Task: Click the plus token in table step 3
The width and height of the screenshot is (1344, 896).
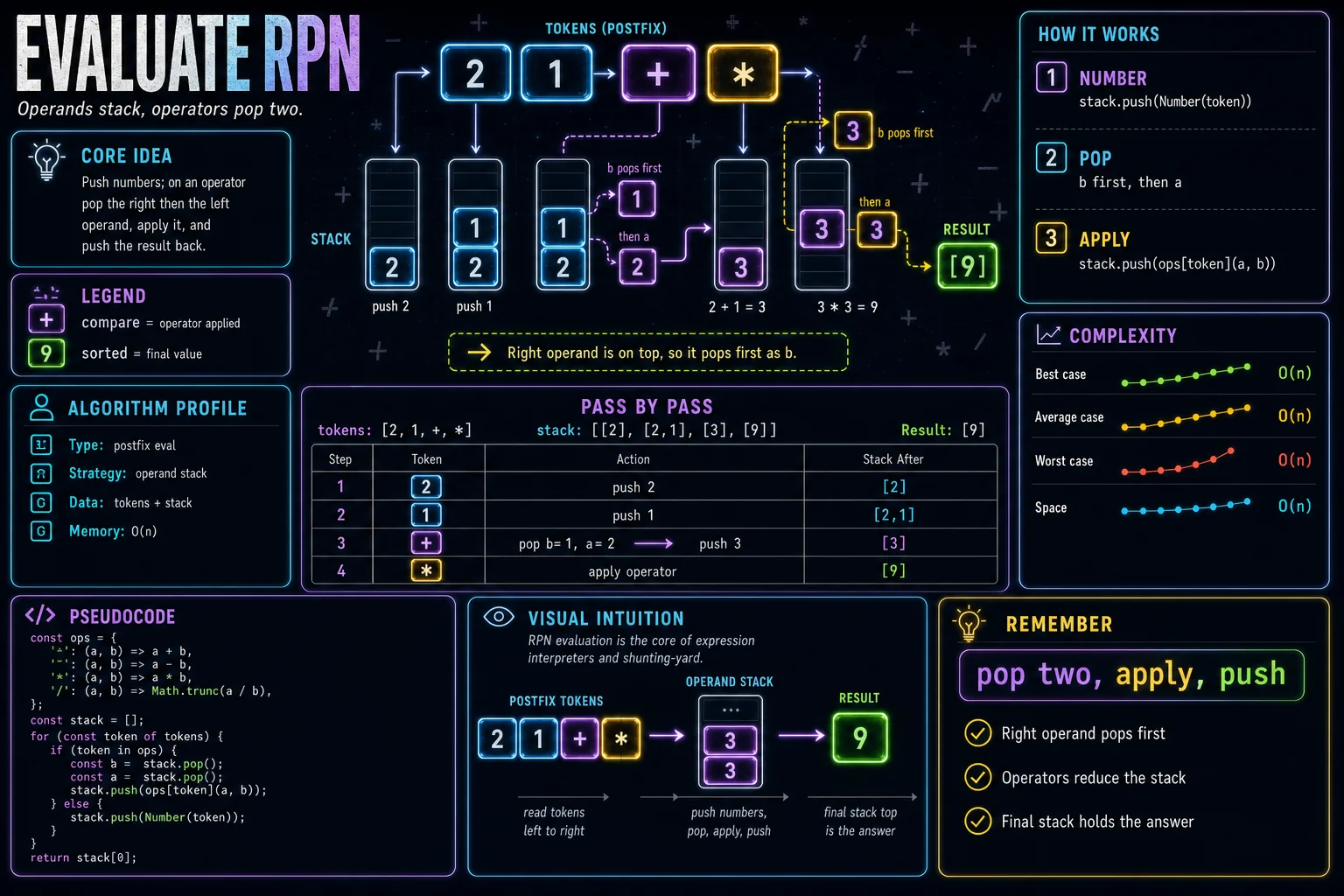Action: (426, 542)
